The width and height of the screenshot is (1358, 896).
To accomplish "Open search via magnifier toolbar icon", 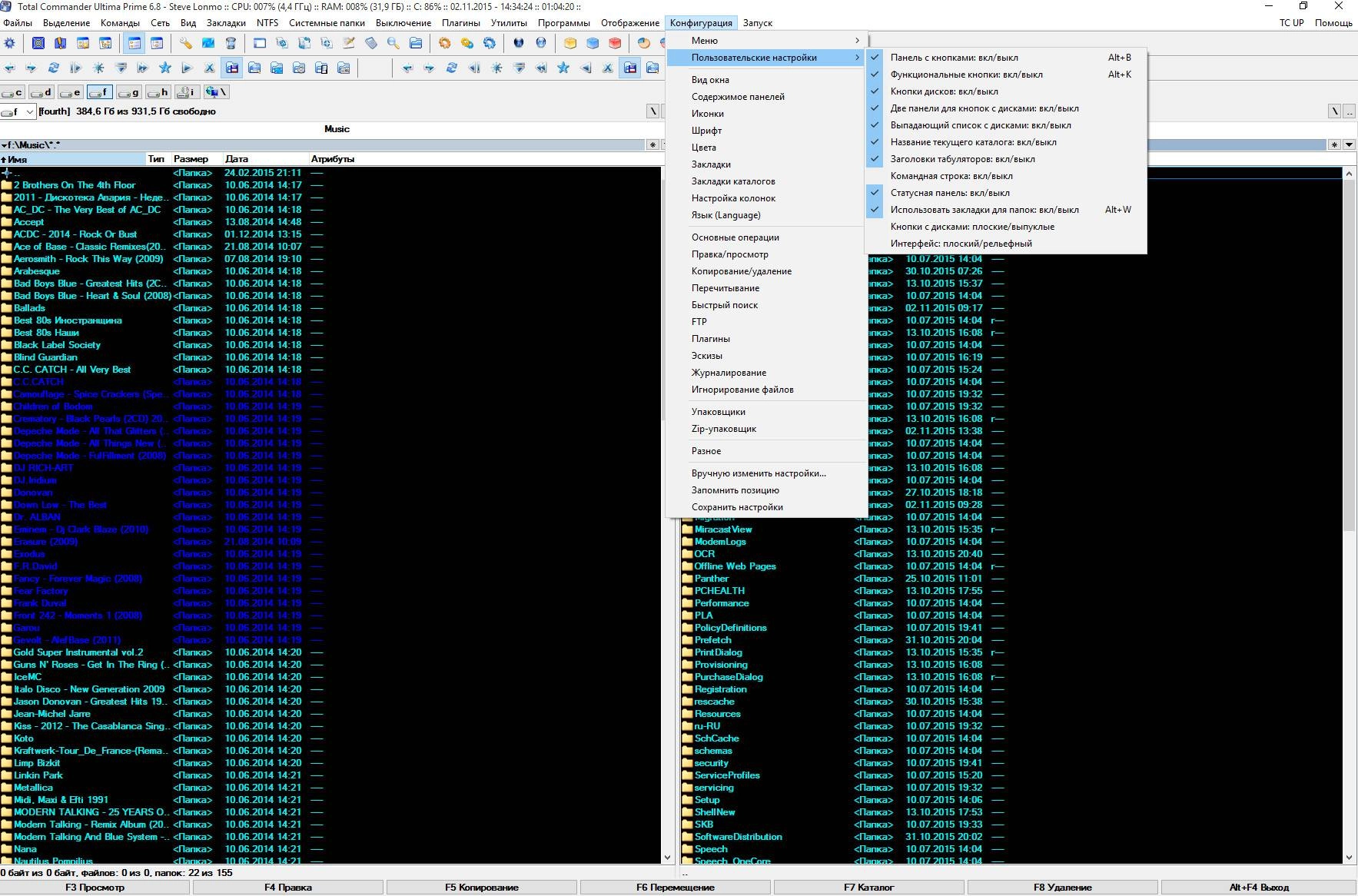I will 393,43.
